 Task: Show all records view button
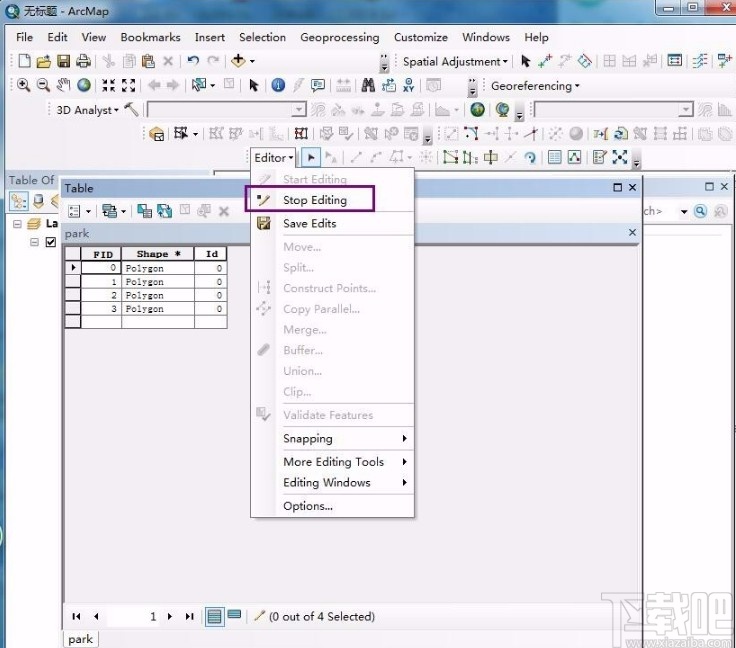[x=214, y=616]
